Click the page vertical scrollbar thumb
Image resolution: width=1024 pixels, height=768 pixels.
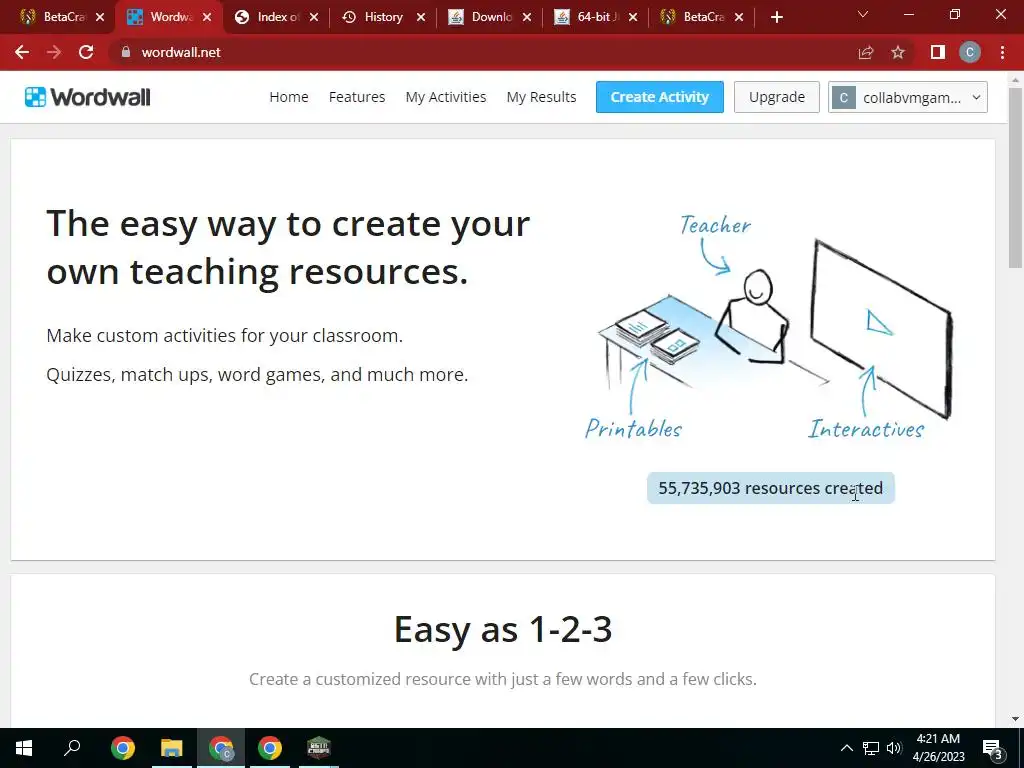point(1015,178)
